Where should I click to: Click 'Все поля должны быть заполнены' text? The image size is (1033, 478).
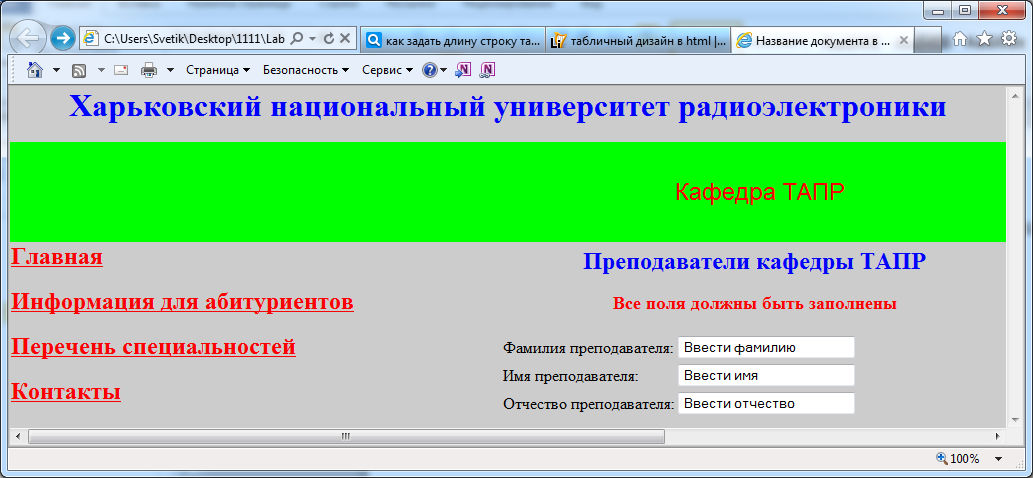(754, 304)
